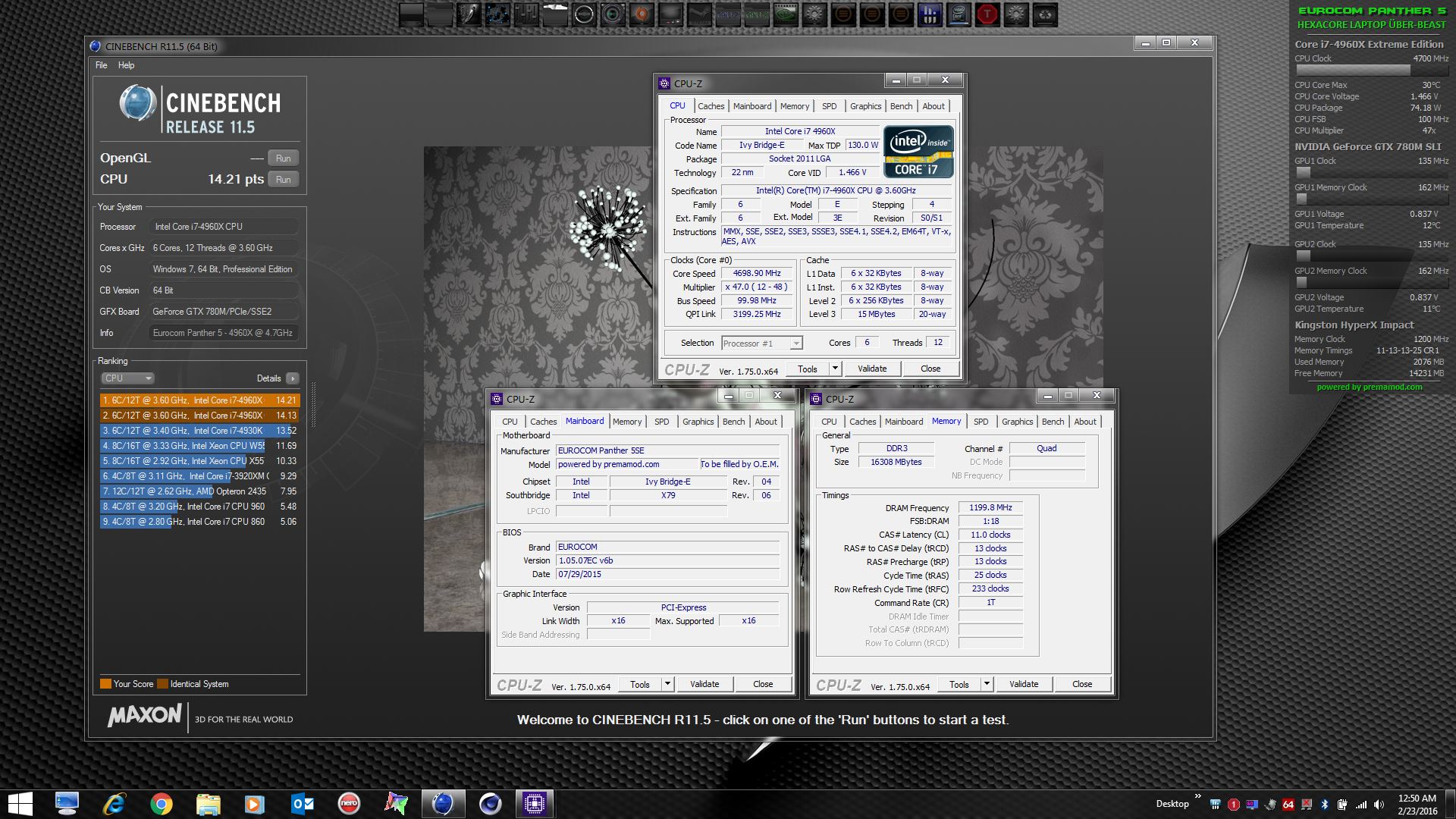Click the Bluetooth tray icon
The width and height of the screenshot is (1456, 819).
[1324, 805]
